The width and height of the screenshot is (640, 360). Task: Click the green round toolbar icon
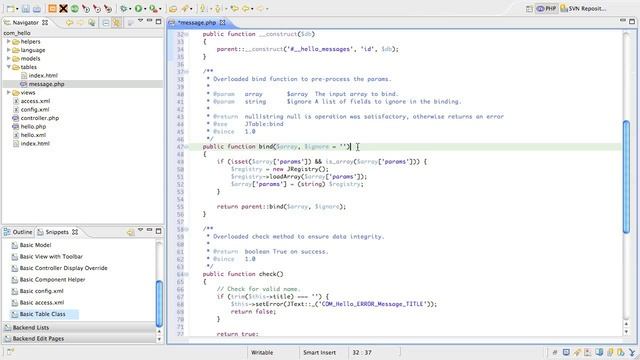(75, 8)
